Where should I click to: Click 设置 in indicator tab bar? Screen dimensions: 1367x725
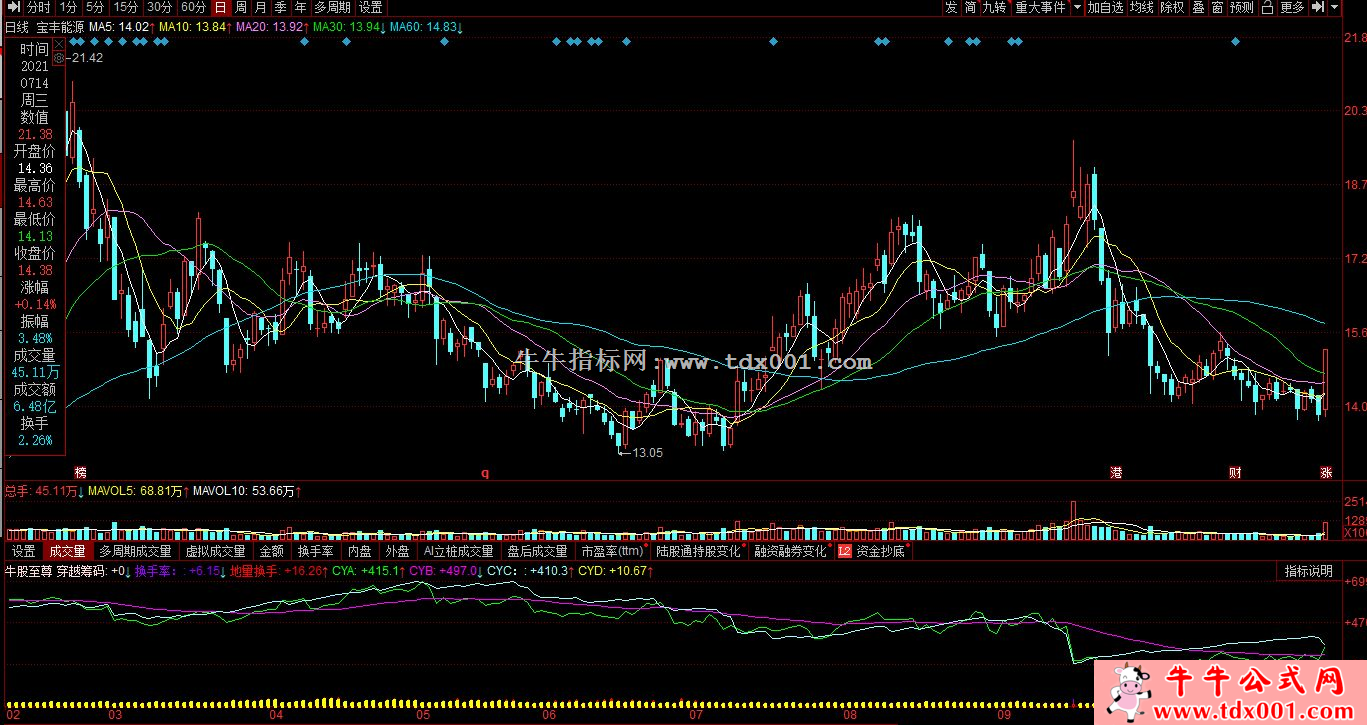[23, 551]
